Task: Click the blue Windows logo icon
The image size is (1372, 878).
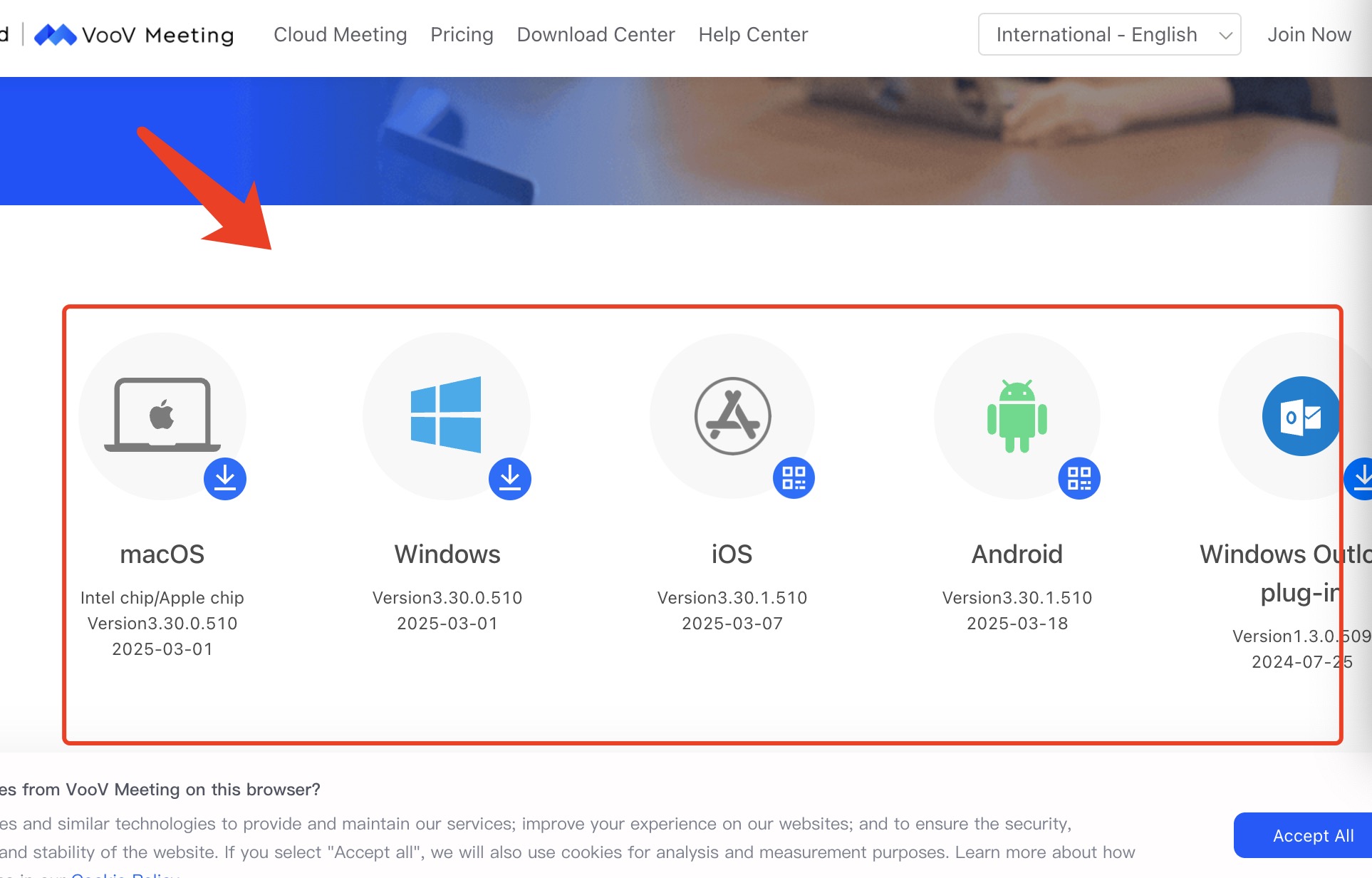Action: [x=446, y=415]
